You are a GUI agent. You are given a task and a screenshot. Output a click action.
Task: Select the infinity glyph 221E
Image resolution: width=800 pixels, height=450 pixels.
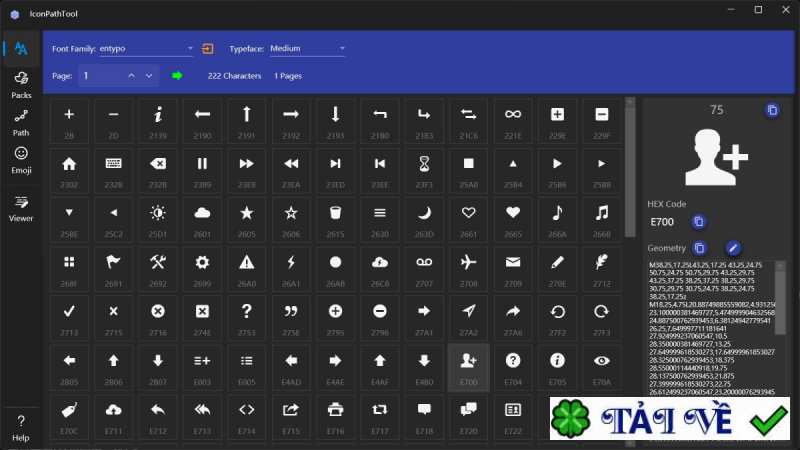(x=513, y=121)
